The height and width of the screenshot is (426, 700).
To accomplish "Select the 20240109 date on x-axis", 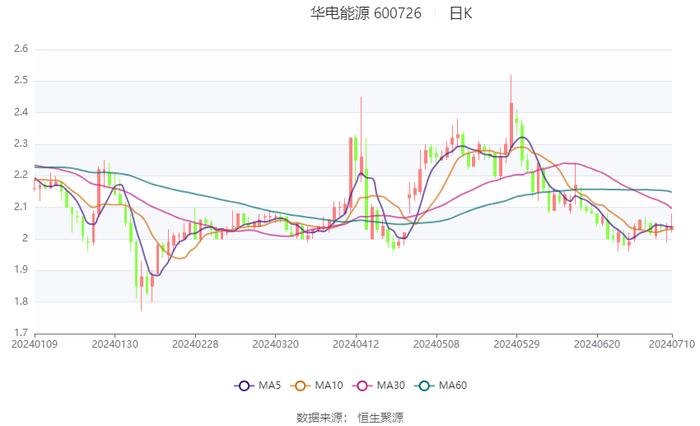I will pos(34,345).
